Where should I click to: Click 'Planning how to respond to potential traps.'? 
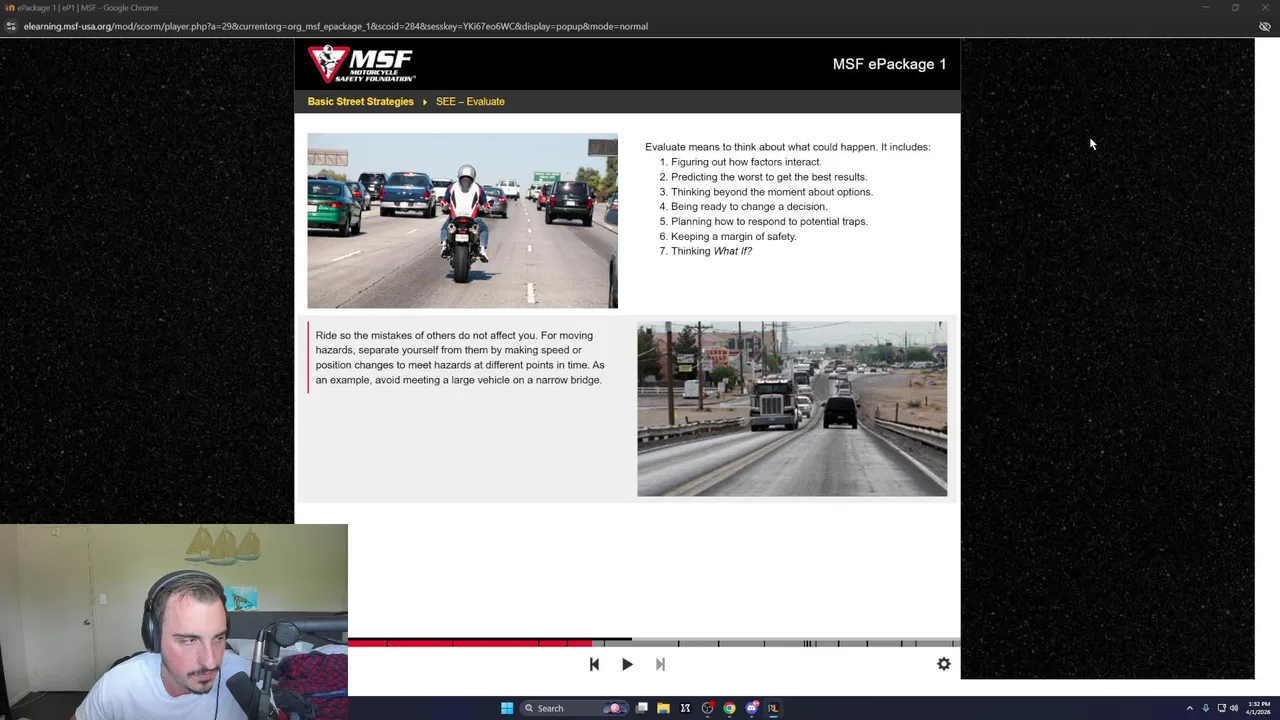769,222
